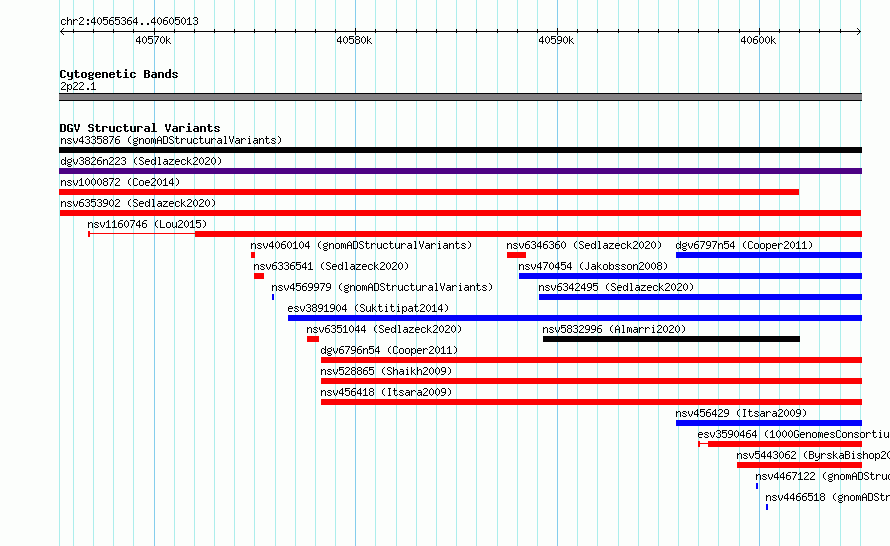
Task: Open the nsv470454 (Jakobsson2008) label
Action: [593, 266]
